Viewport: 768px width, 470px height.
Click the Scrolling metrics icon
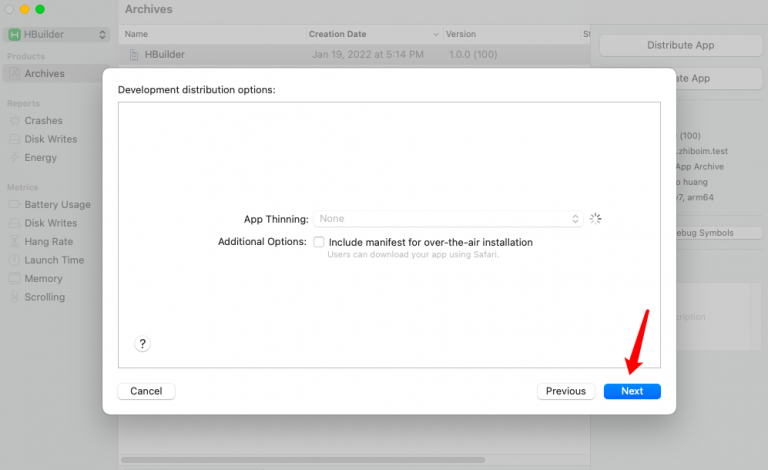pyautogui.click(x=15, y=297)
